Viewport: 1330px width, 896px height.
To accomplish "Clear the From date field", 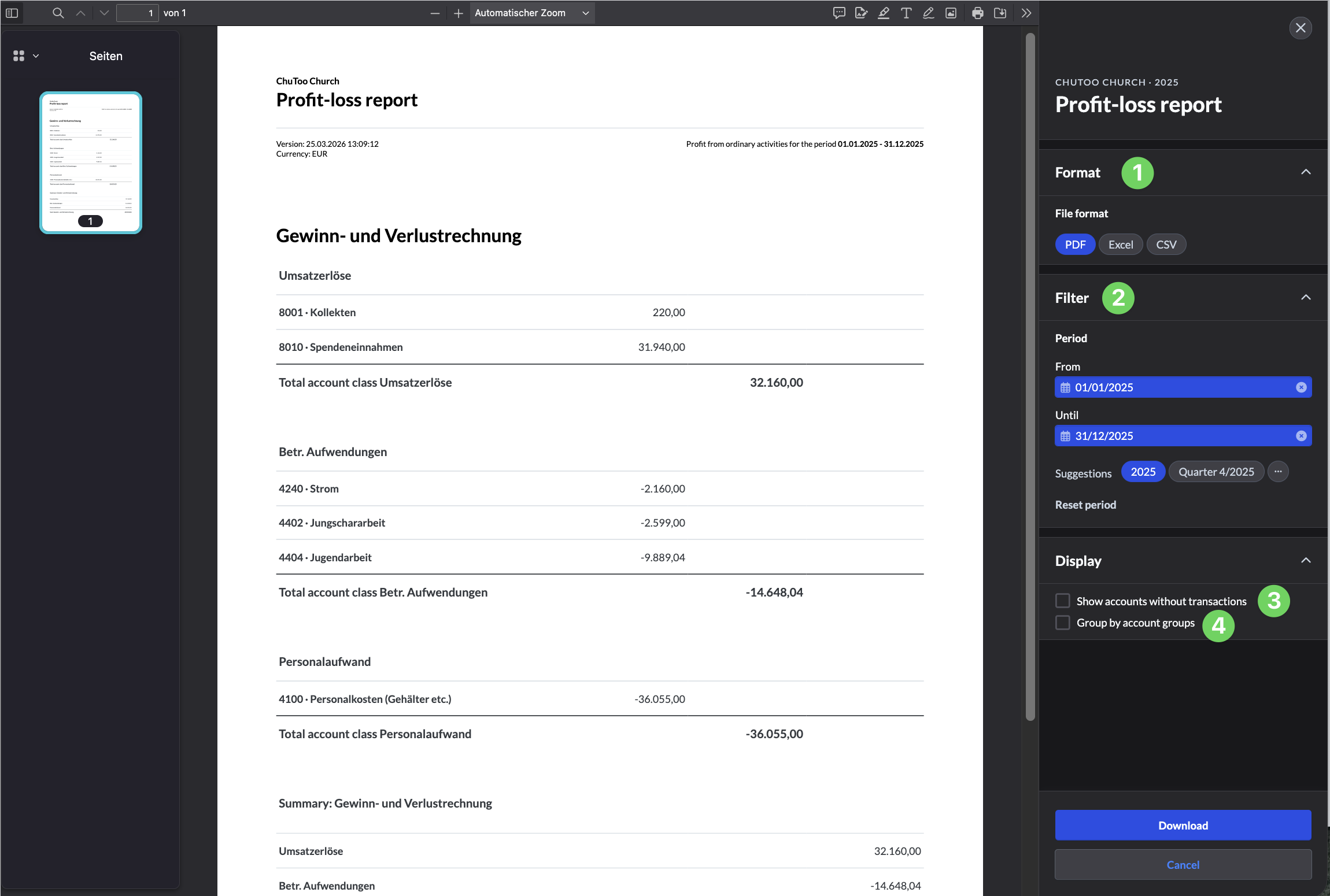I will click(1301, 387).
